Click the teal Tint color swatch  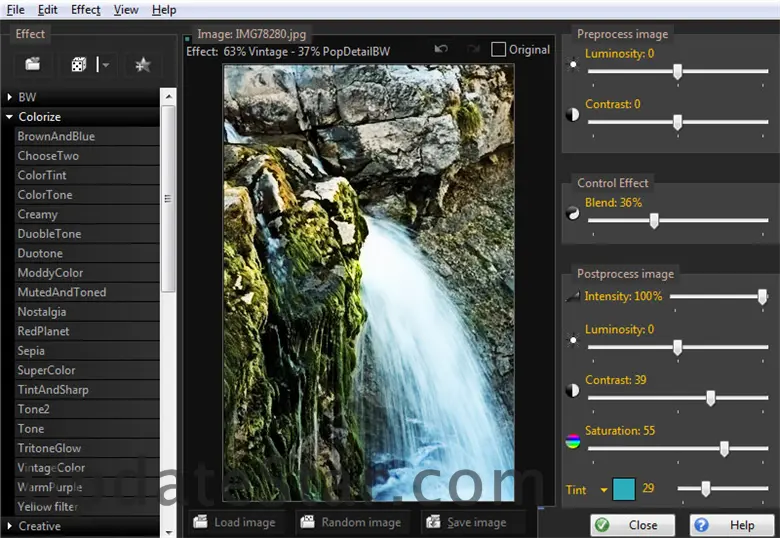[623, 489]
